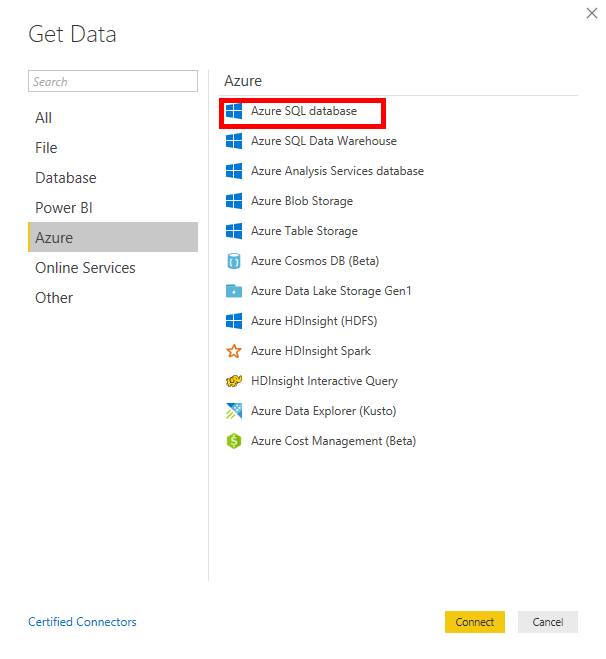Select the Azure Cosmos DB cylinder icon

click(x=234, y=261)
